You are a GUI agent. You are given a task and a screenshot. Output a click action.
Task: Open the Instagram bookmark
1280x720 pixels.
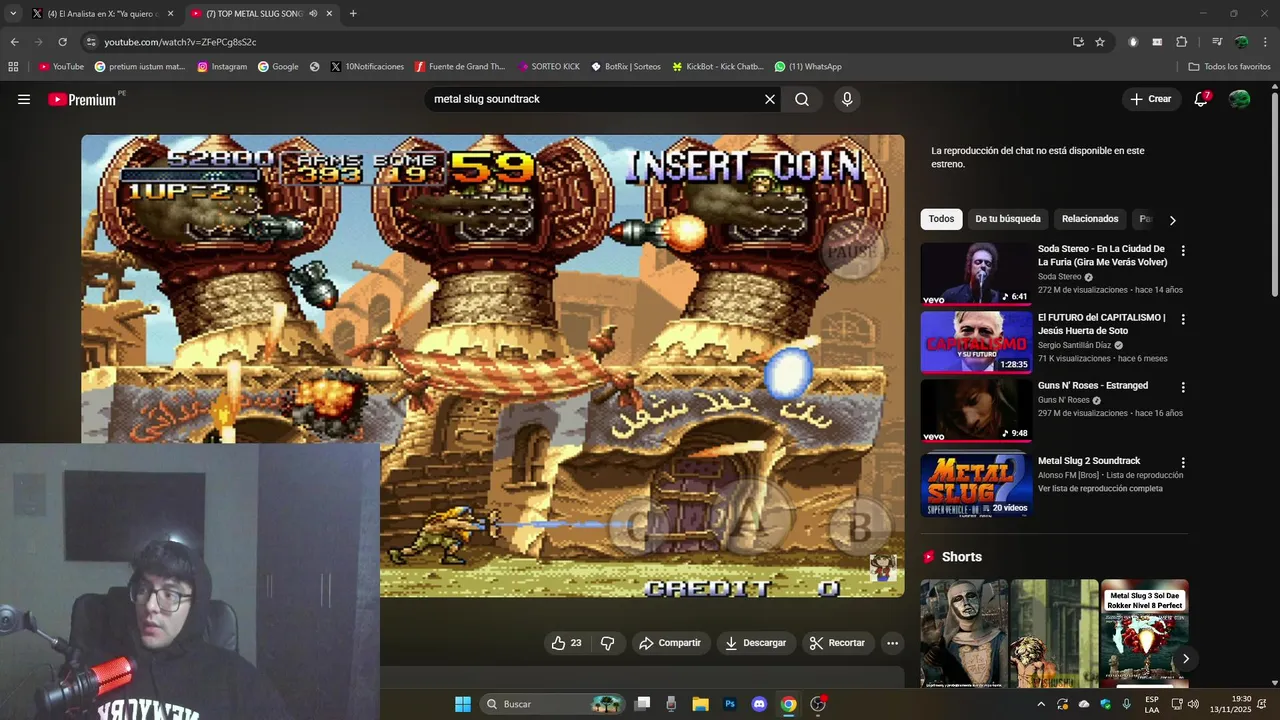pos(222,67)
